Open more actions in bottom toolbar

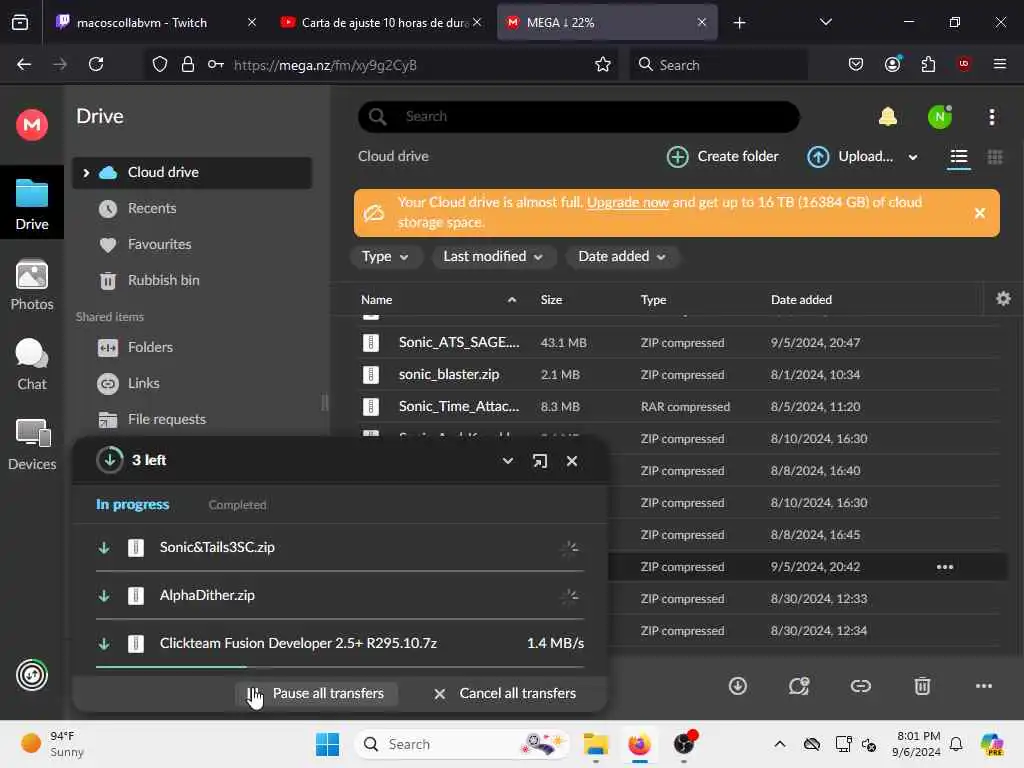point(983,686)
